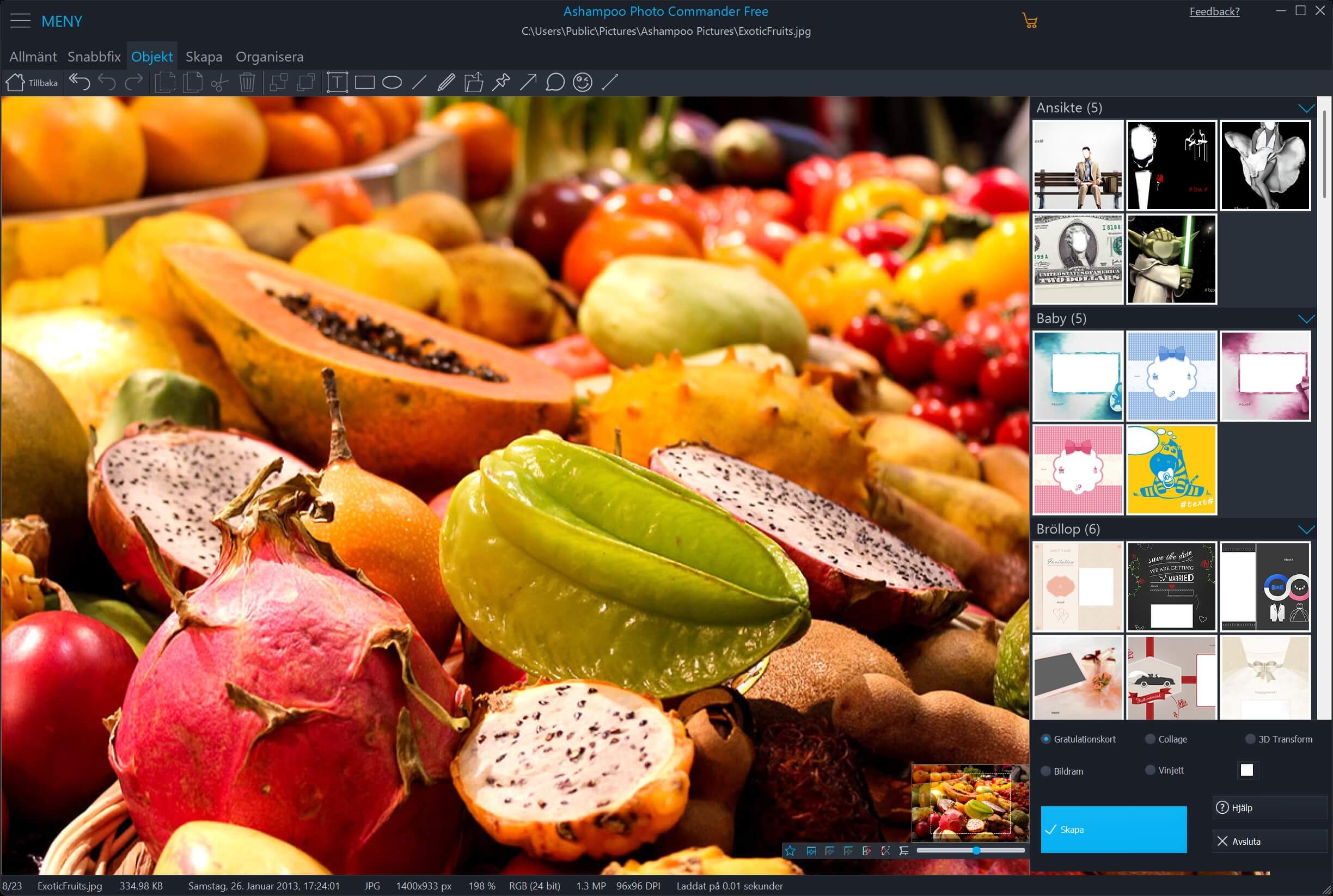This screenshot has height=896, width=1333.
Task: Select the pencil drawing tool
Action: point(446,82)
